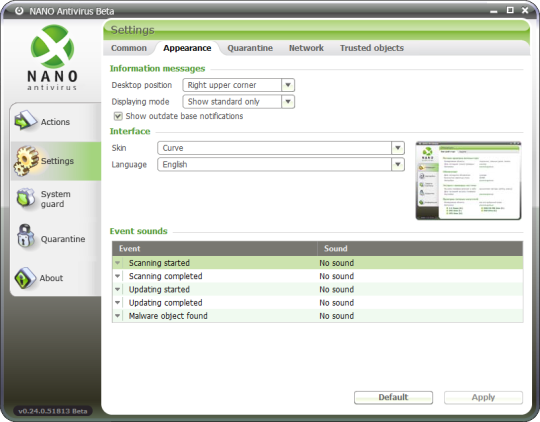Viewport: 540px width, 422px height.
Task: Click the Sound column header
Action: tap(420, 248)
